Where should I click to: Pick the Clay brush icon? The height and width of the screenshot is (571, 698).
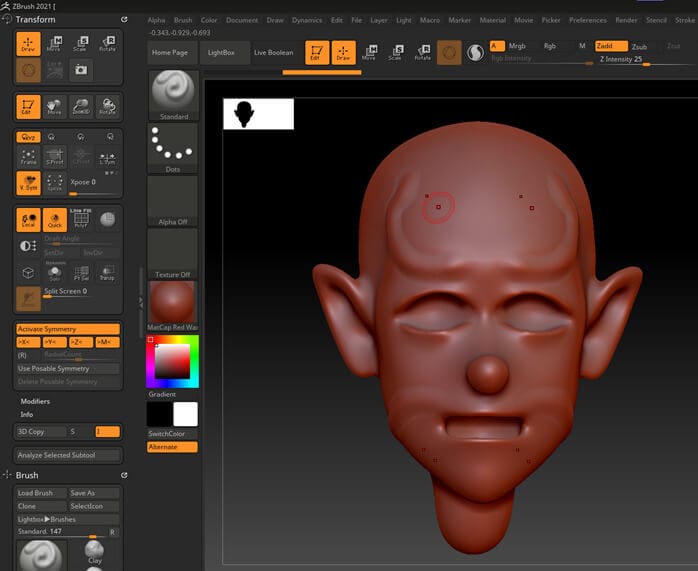[94, 551]
